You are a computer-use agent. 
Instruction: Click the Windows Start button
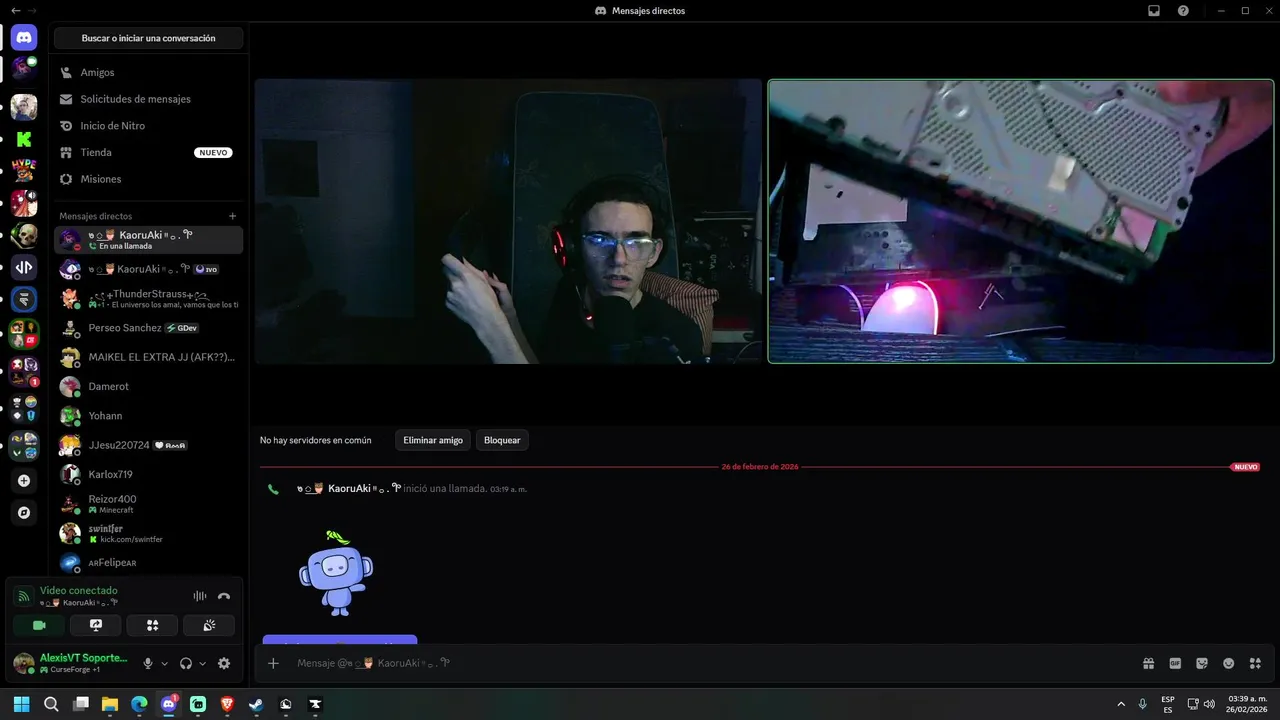coord(22,704)
